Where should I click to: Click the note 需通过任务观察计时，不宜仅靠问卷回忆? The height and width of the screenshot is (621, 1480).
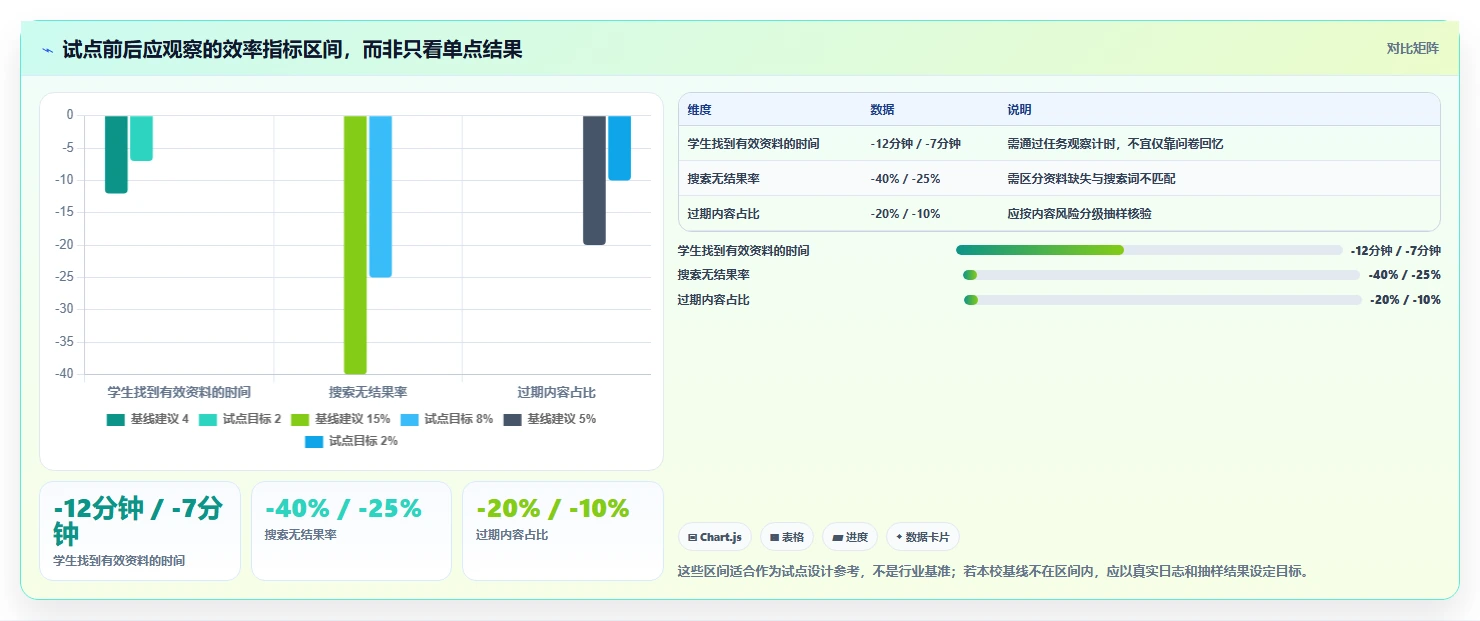tap(1115, 144)
